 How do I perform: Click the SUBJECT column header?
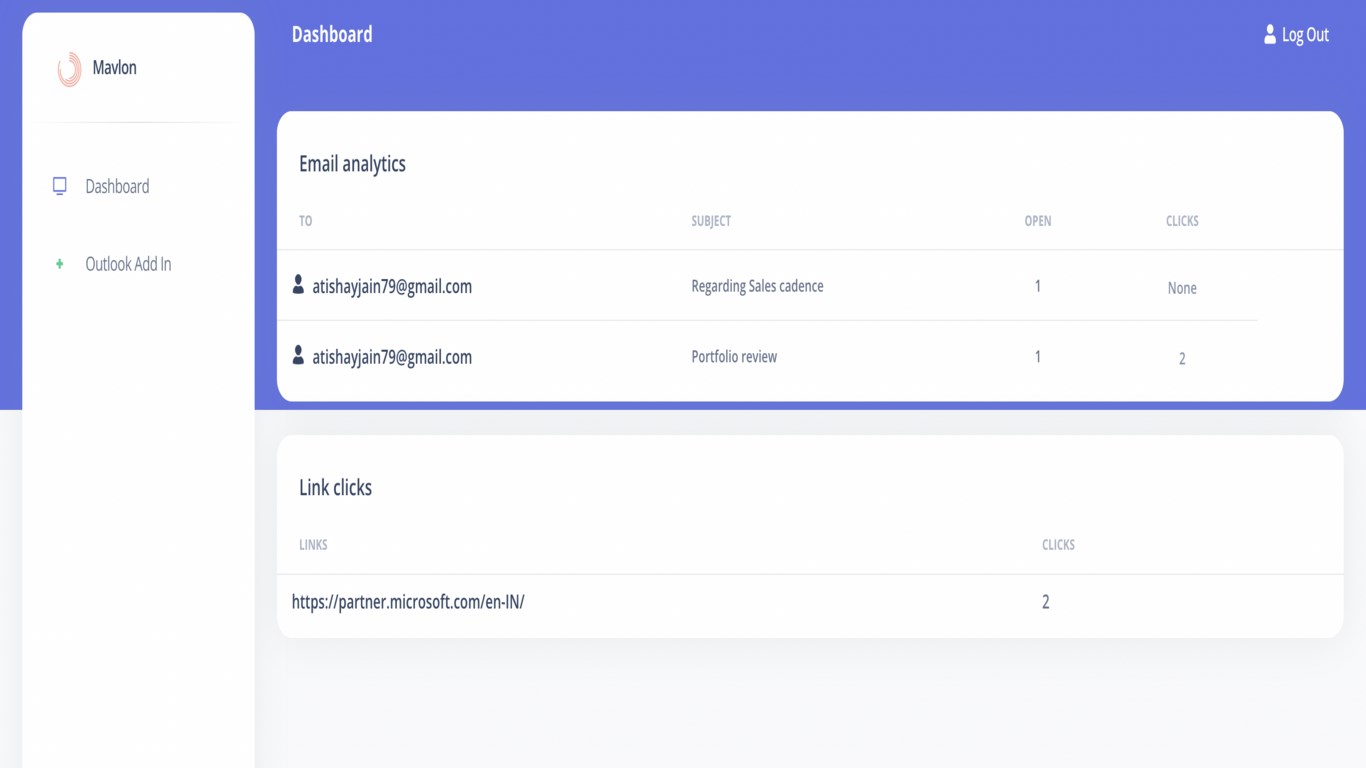click(711, 221)
